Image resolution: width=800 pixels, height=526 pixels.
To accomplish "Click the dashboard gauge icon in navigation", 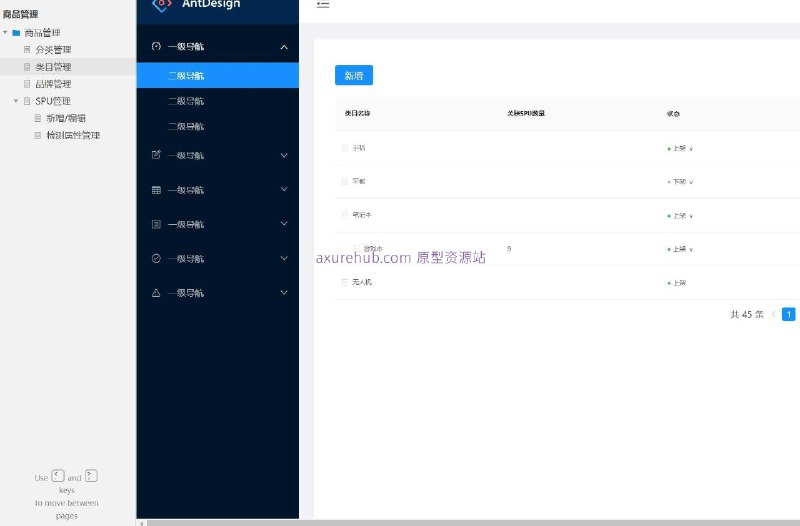I will click(x=156, y=46).
